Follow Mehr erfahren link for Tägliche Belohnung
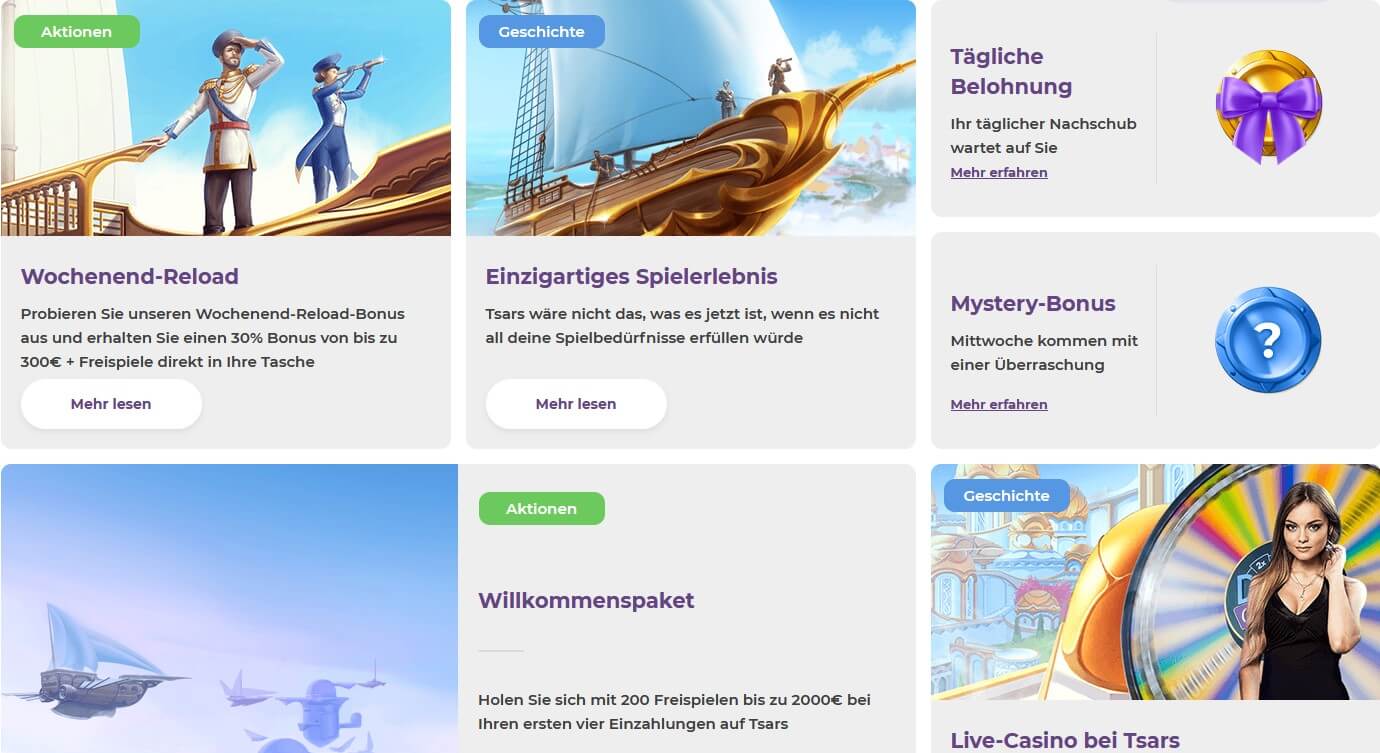The width and height of the screenshot is (1380, 753). click(x=999, y=173)
